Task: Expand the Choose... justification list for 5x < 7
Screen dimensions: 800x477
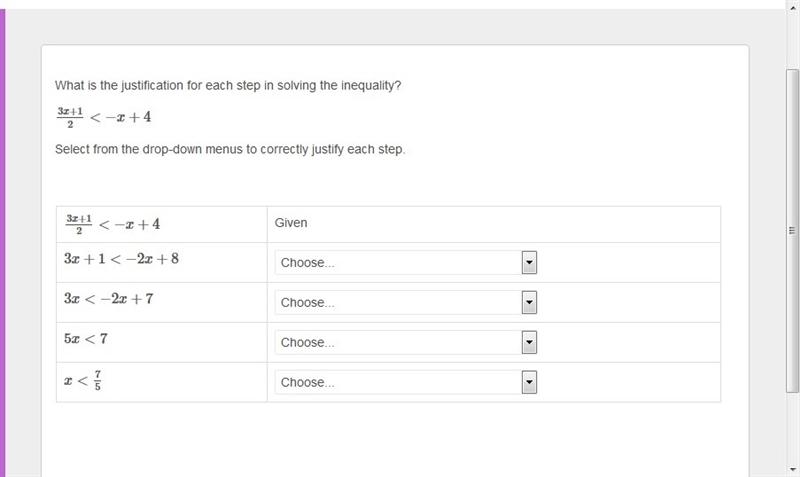Action: coord(406,342)
